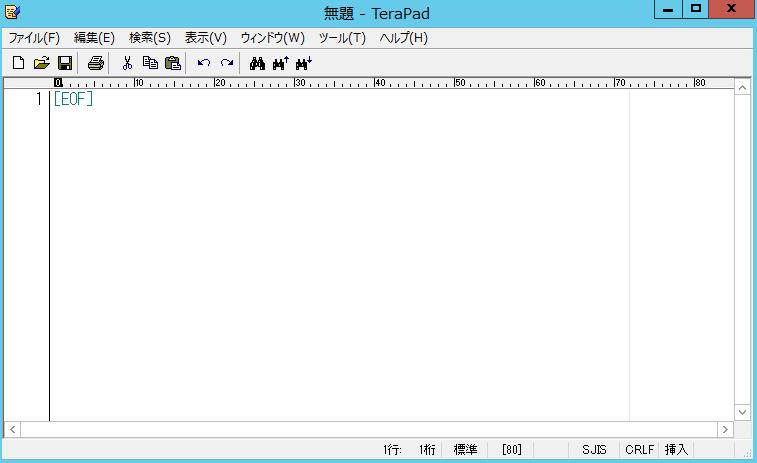Maximize the TeraPad window
The image size is (757, 463).
coord(695,9)
